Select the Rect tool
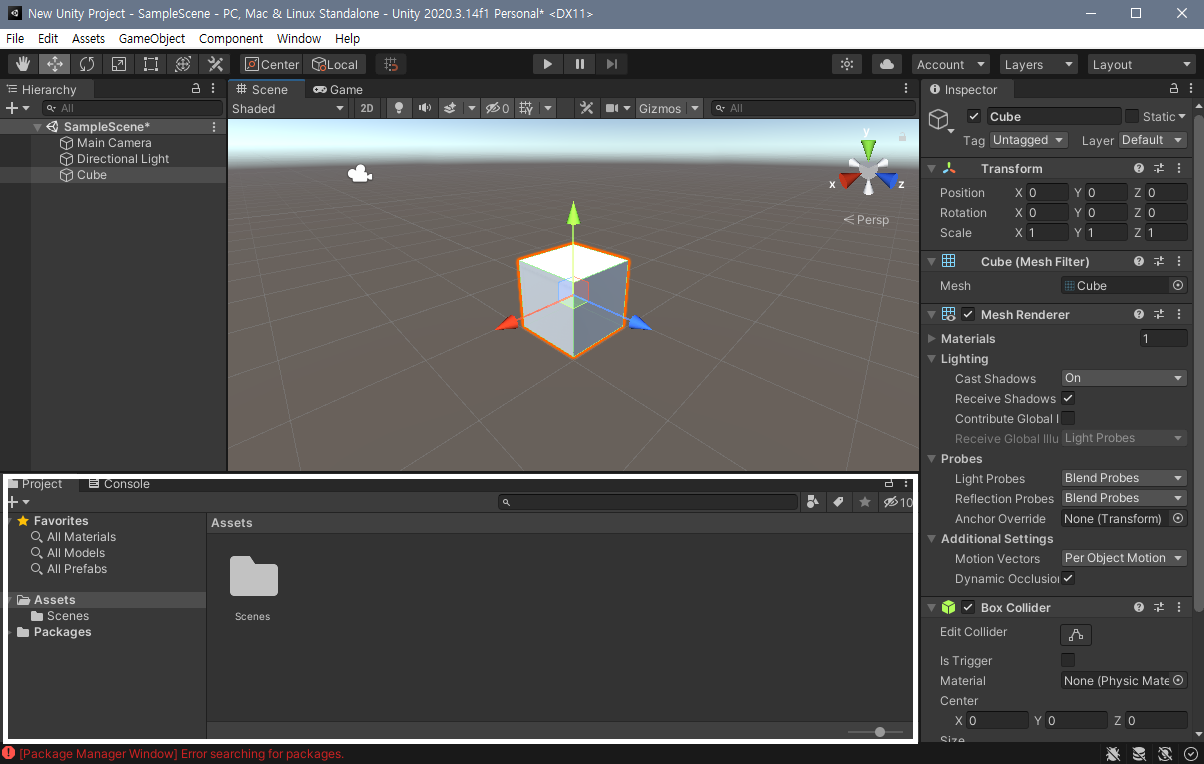The height and width of the screenshot is (764, 1204). (x=150, y=64)
